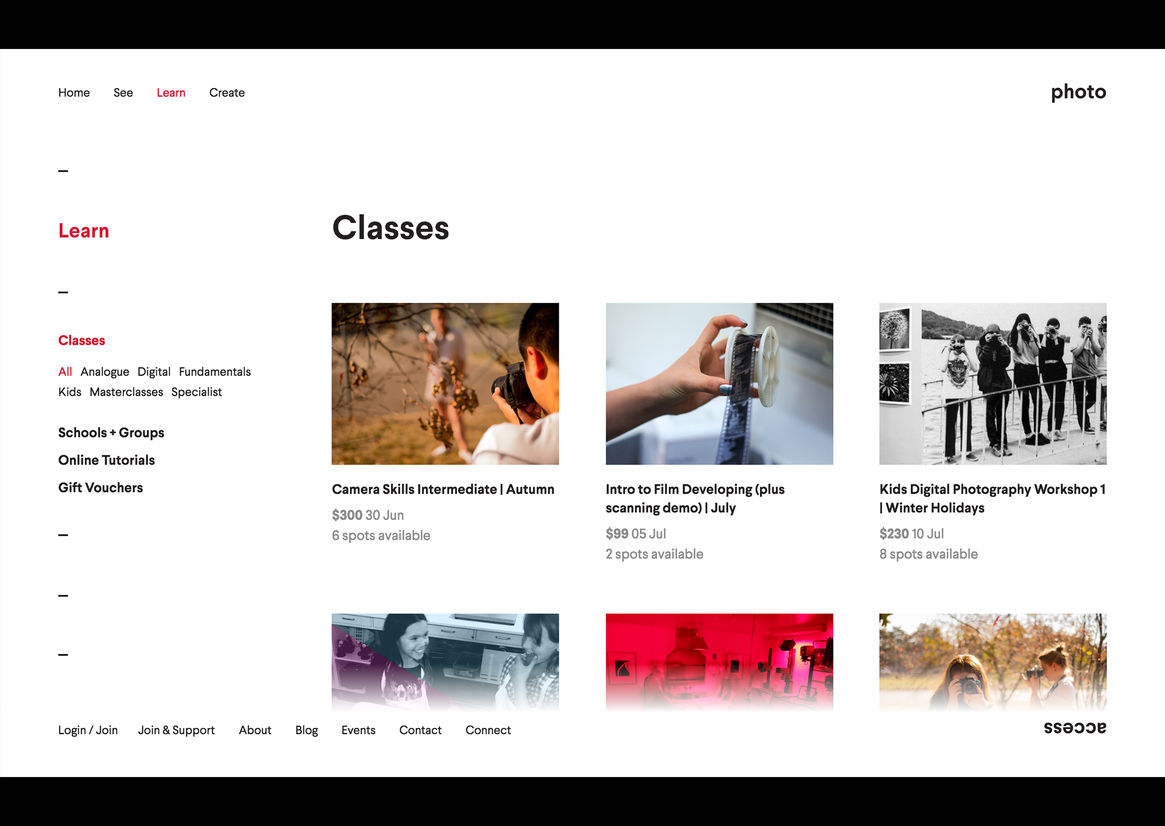Filter classes by Analogue
The height and width of the screenshot is (826, 1165).
tap(105, 372)
